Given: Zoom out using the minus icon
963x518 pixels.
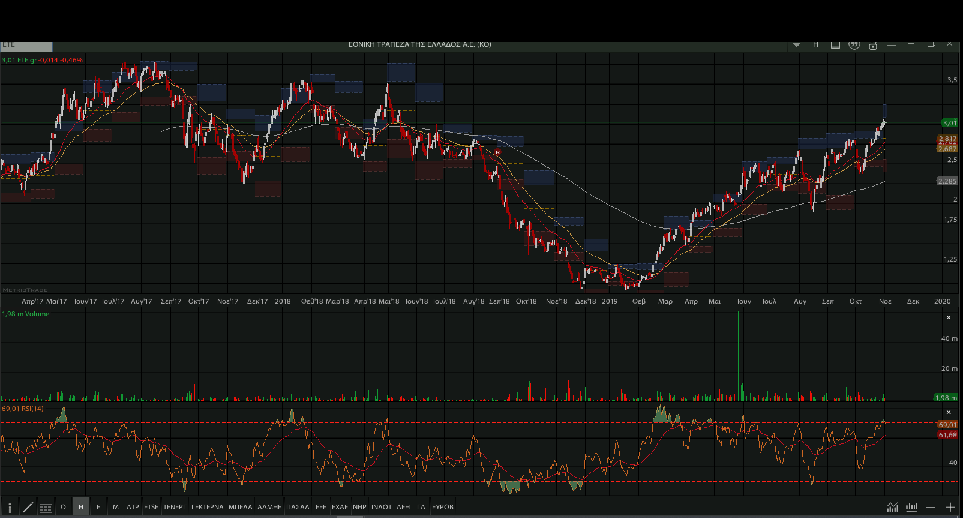Looking at the screenshot, I should click(x=931, y=508).
